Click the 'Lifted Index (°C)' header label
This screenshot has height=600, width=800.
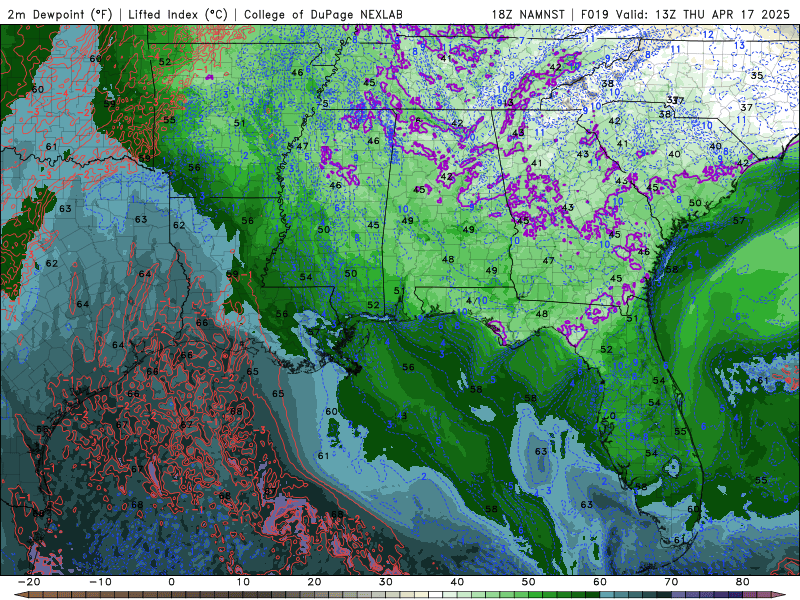(x=178, y=15)
